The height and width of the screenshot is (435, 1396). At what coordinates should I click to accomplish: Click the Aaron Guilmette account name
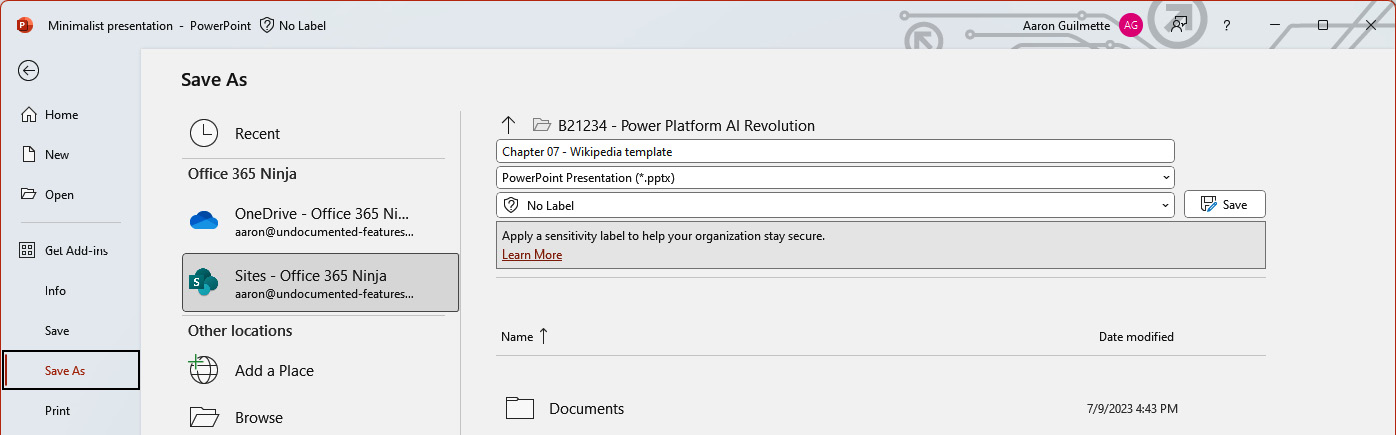[x=1066, y=26]
